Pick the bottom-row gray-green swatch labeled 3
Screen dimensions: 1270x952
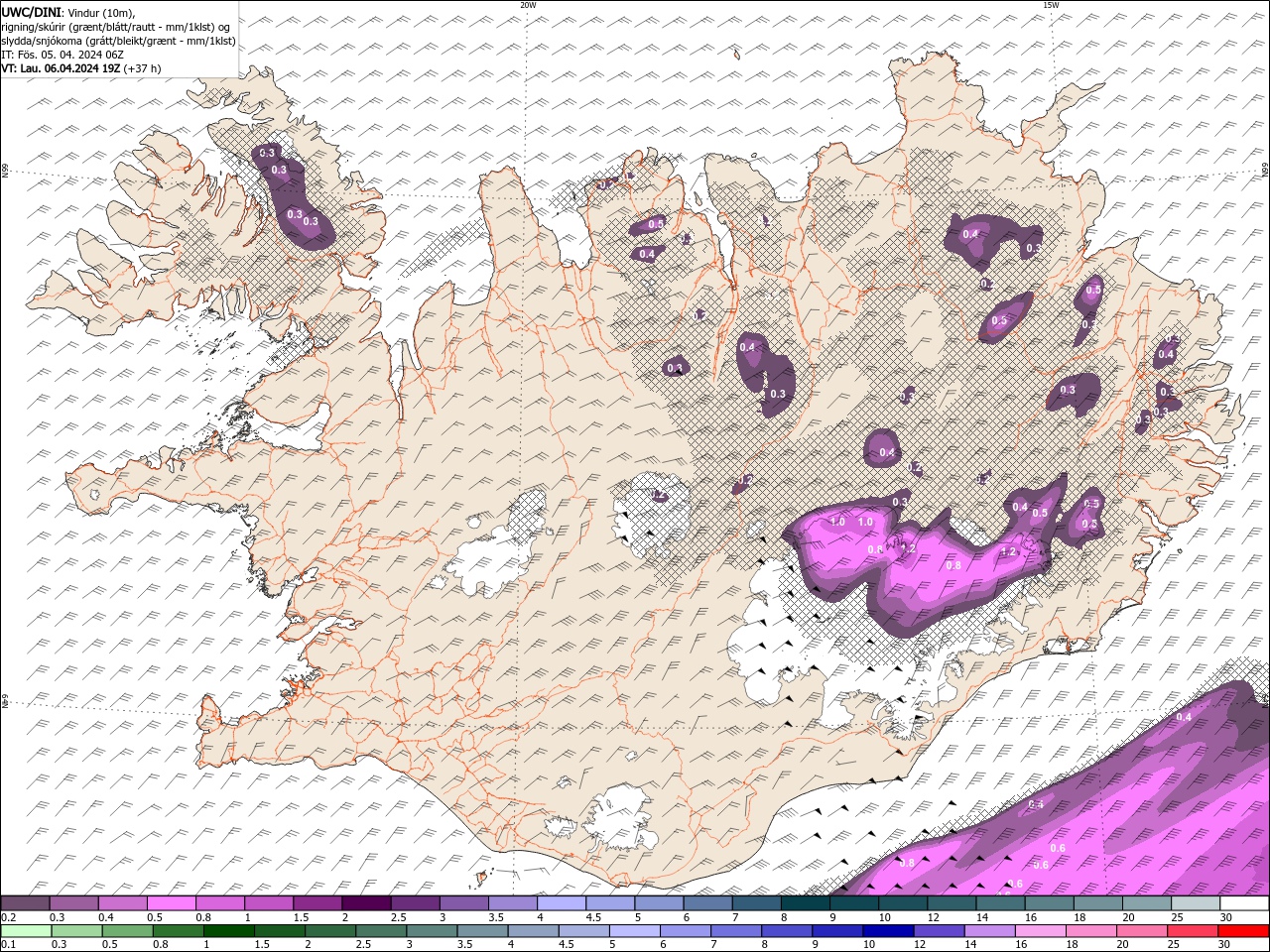tap(432, 931)
